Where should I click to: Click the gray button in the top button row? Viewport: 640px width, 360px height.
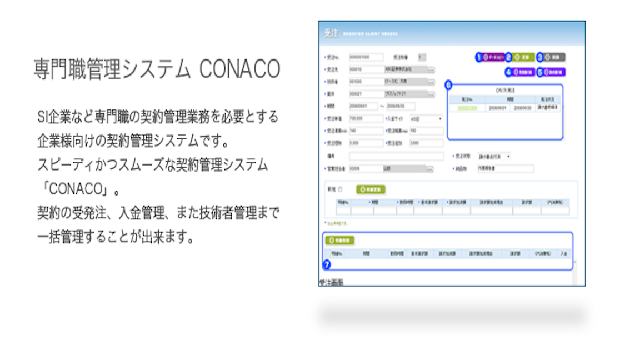554,58
